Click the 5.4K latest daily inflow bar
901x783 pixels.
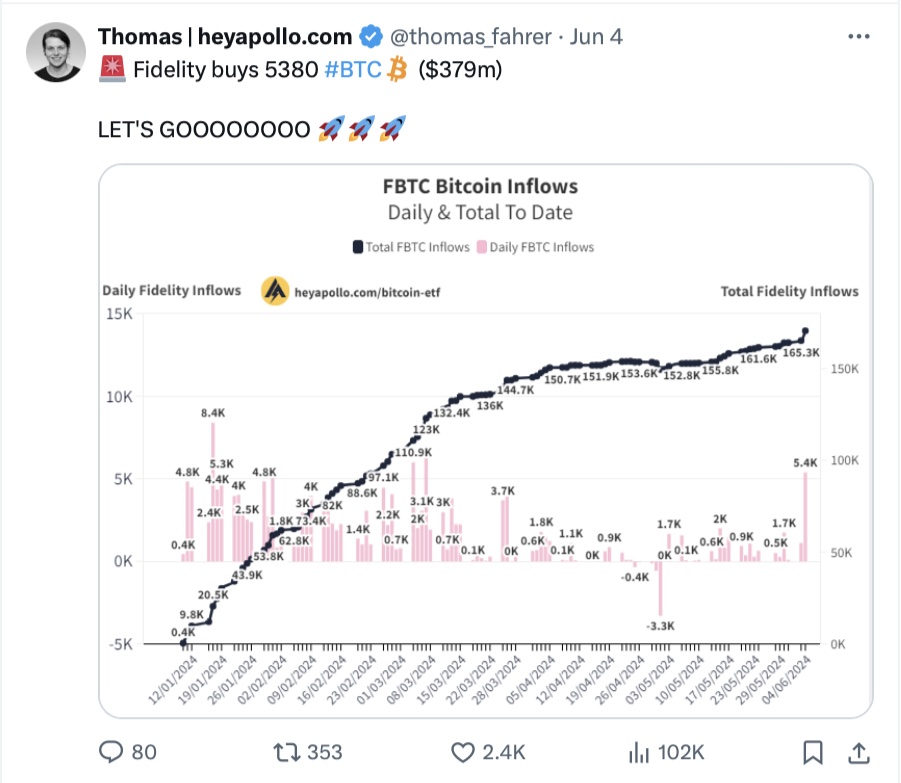(x=806, y=516)
